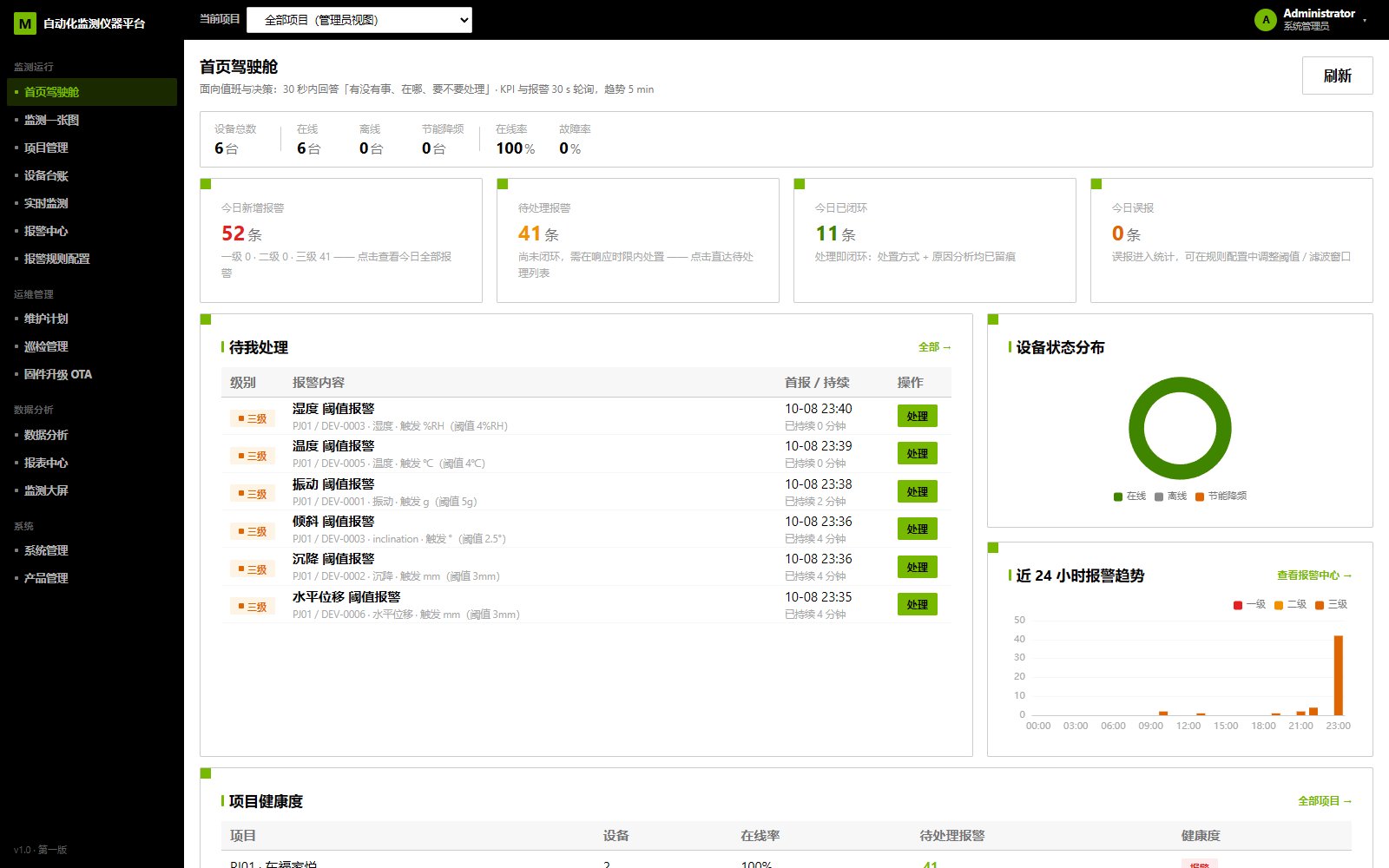
Task: Click the 今日误报 card showing 0 条
Action: tap(1232, 240)
